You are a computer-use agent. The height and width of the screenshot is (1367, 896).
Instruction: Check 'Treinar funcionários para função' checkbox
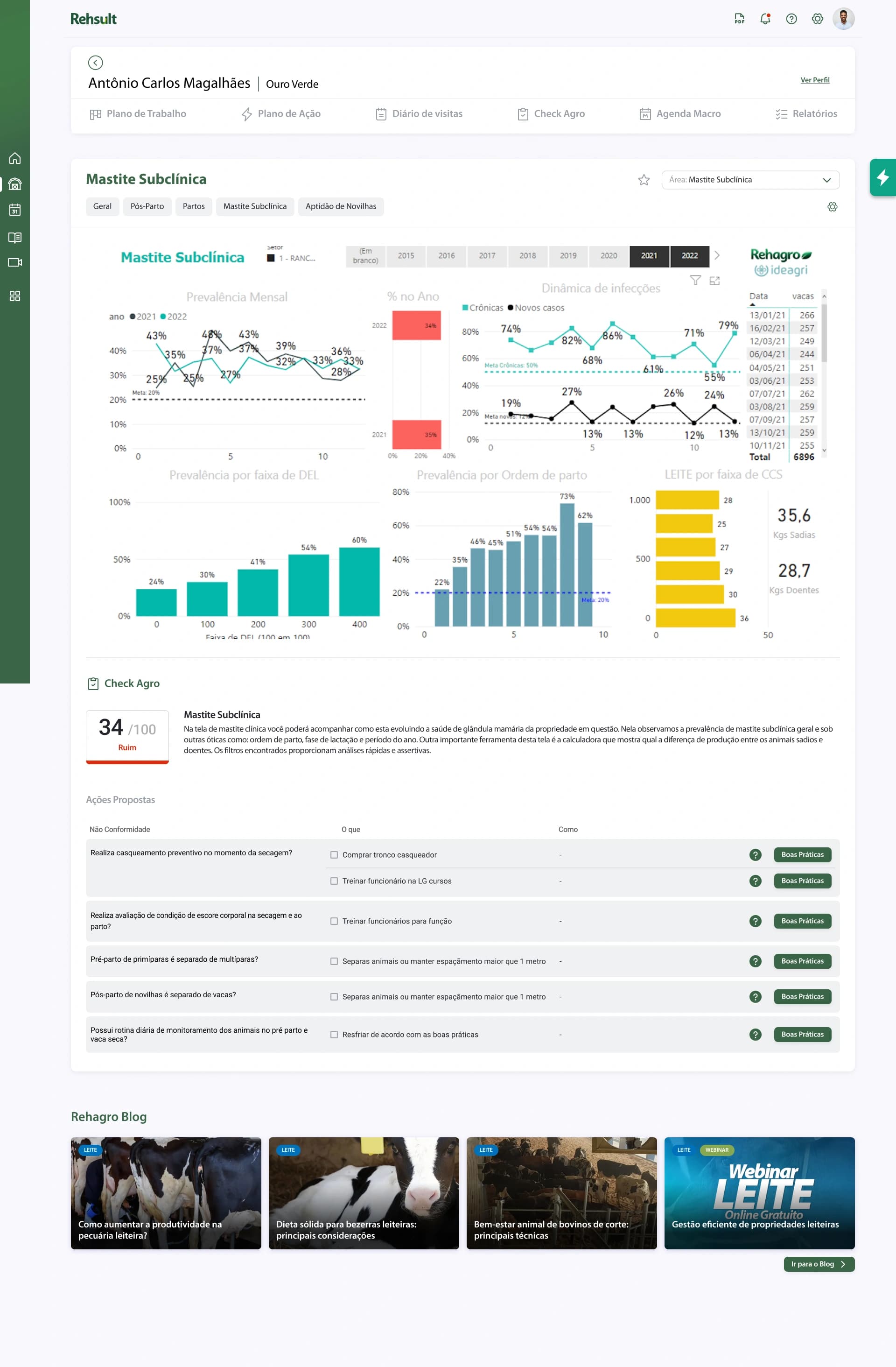point(334,921)
